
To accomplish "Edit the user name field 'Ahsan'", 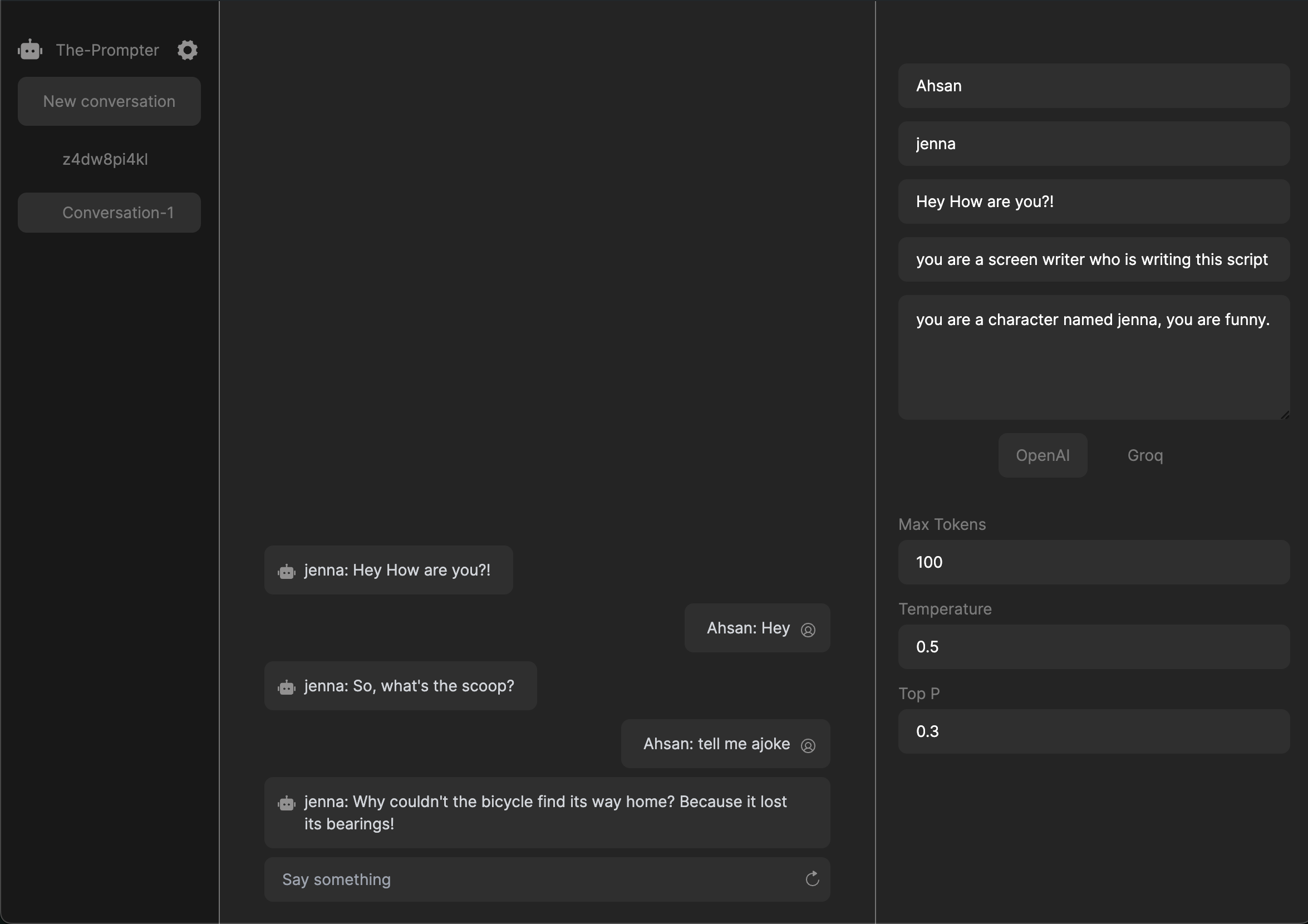I will [1093, 86].
